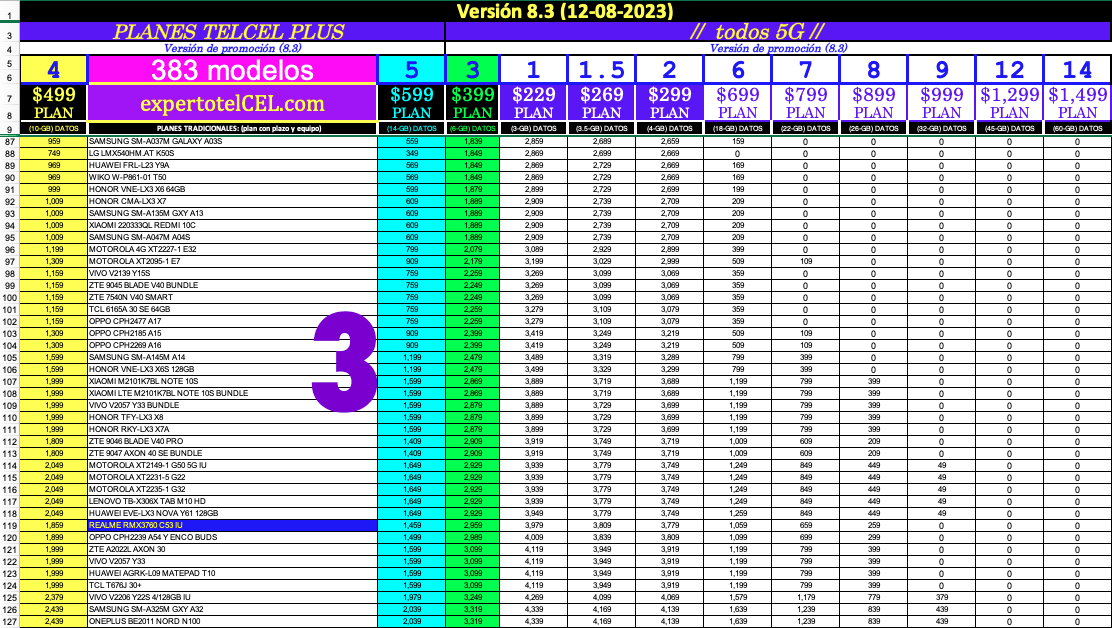Click the $499 PLAN header cell

(x=54, y=103)
